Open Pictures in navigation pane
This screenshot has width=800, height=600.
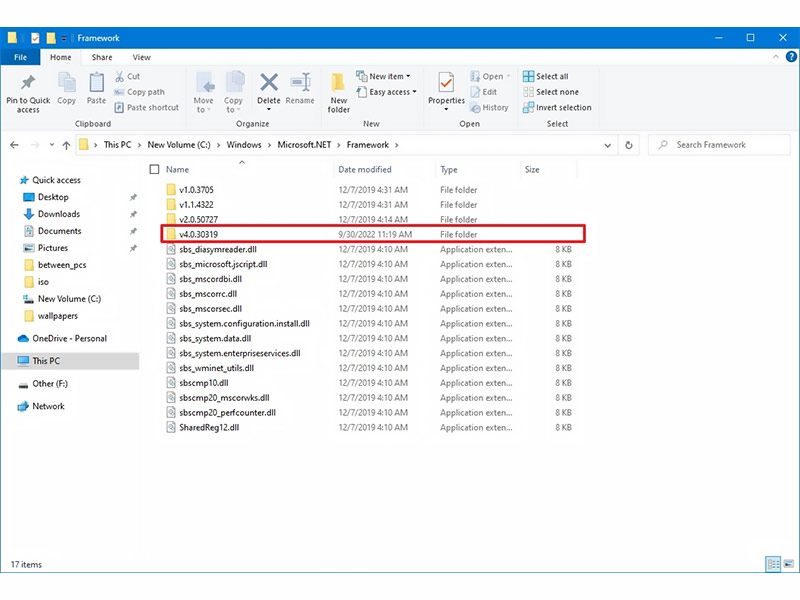pyautogui.click(x=53, y=248)
